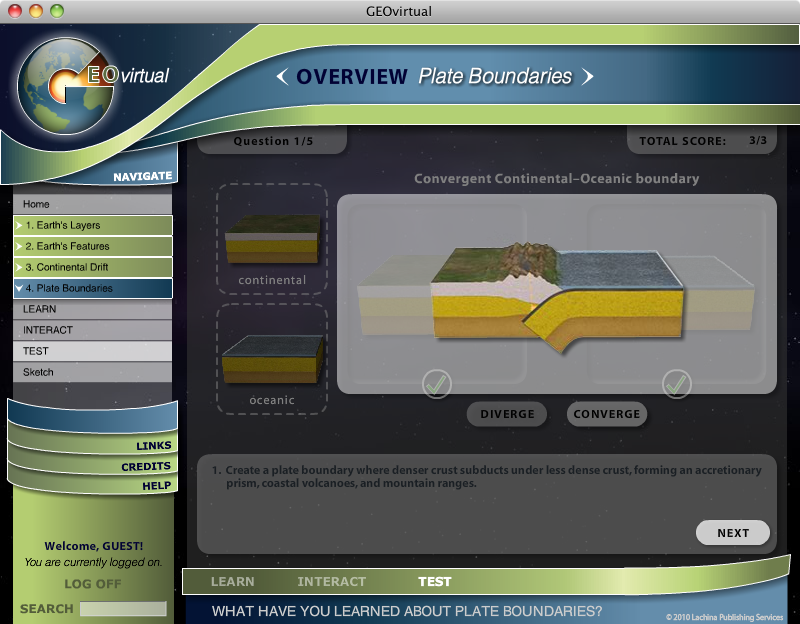Image resolution: width=800 pixels, height=624 pixels.
Task: Zoom the GEOvirtual window
Action: pyautogui.click(x=57, y=11)
